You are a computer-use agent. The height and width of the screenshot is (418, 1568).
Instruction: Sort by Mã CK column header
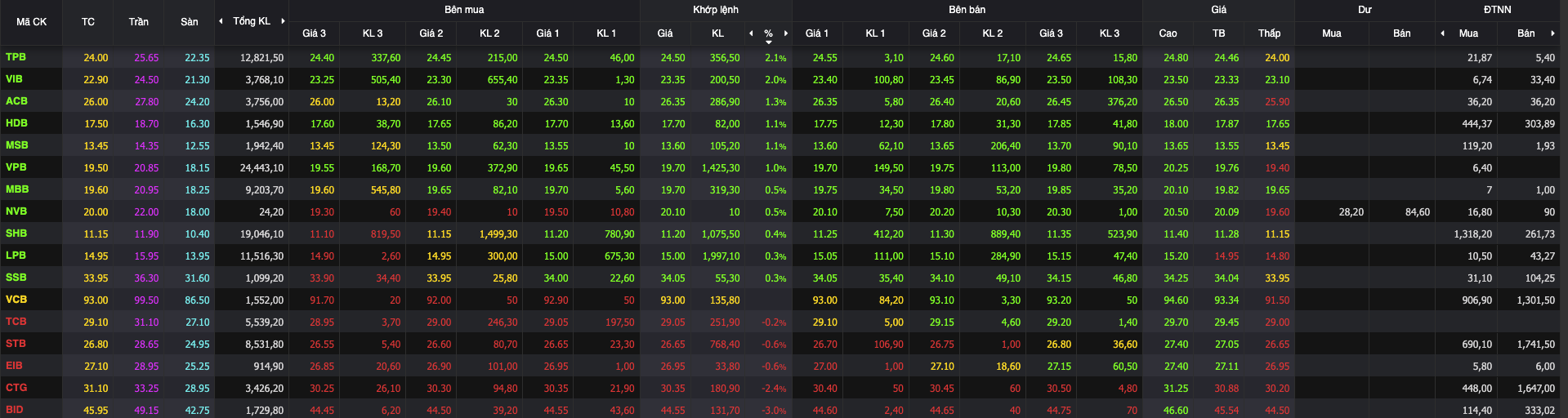(x=32, y=22)
